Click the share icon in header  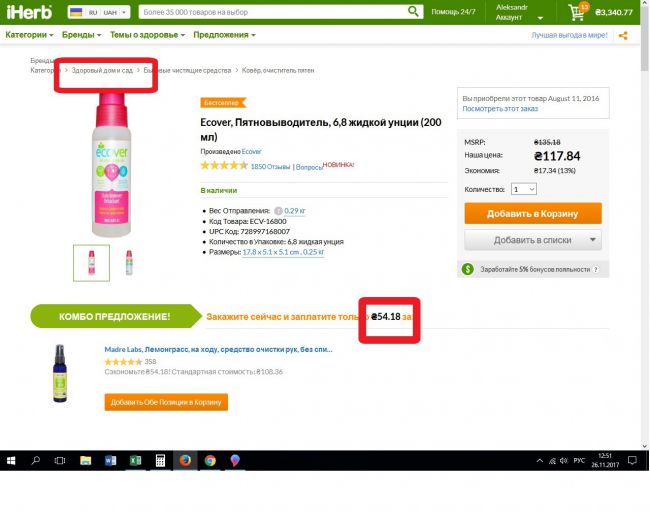(623, 35)
